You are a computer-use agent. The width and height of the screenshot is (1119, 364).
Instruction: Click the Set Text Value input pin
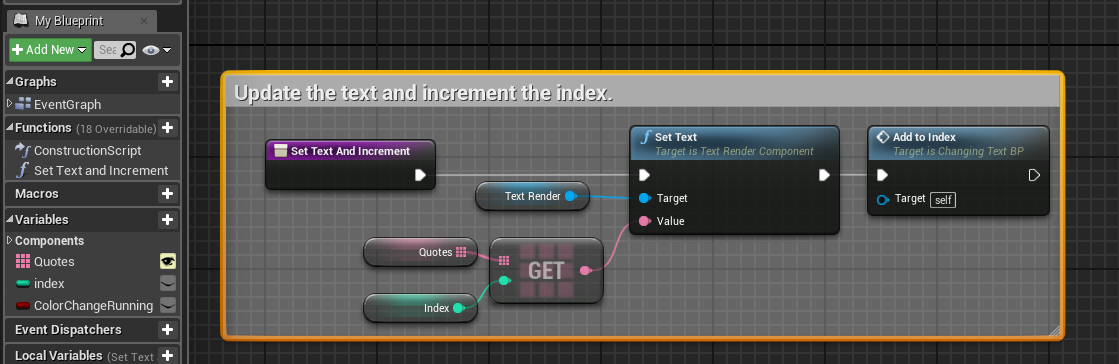coord(644,221)
